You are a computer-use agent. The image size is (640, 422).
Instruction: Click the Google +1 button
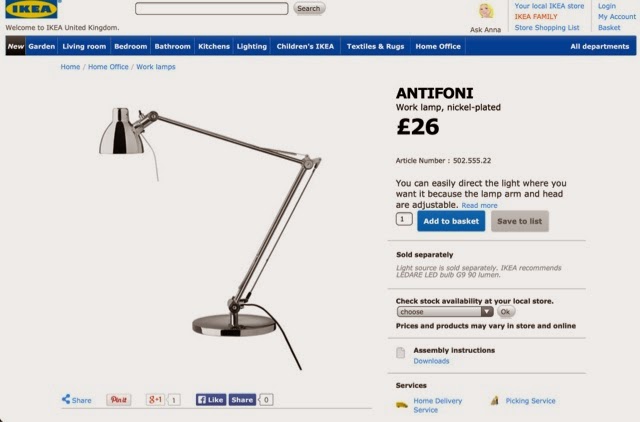click(x=155, y=400)
